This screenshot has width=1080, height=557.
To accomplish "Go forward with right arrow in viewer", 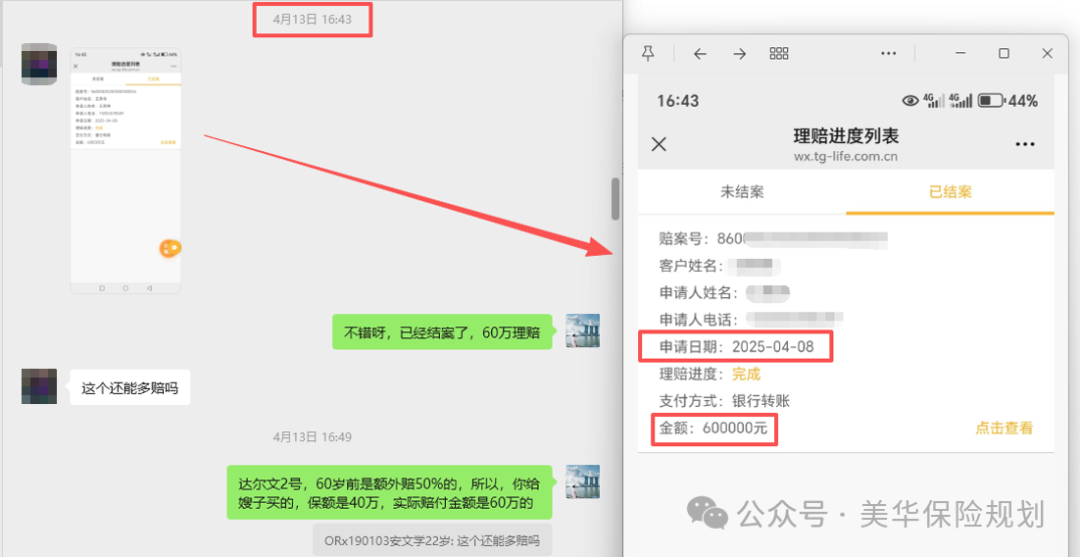I will point(740,54).
